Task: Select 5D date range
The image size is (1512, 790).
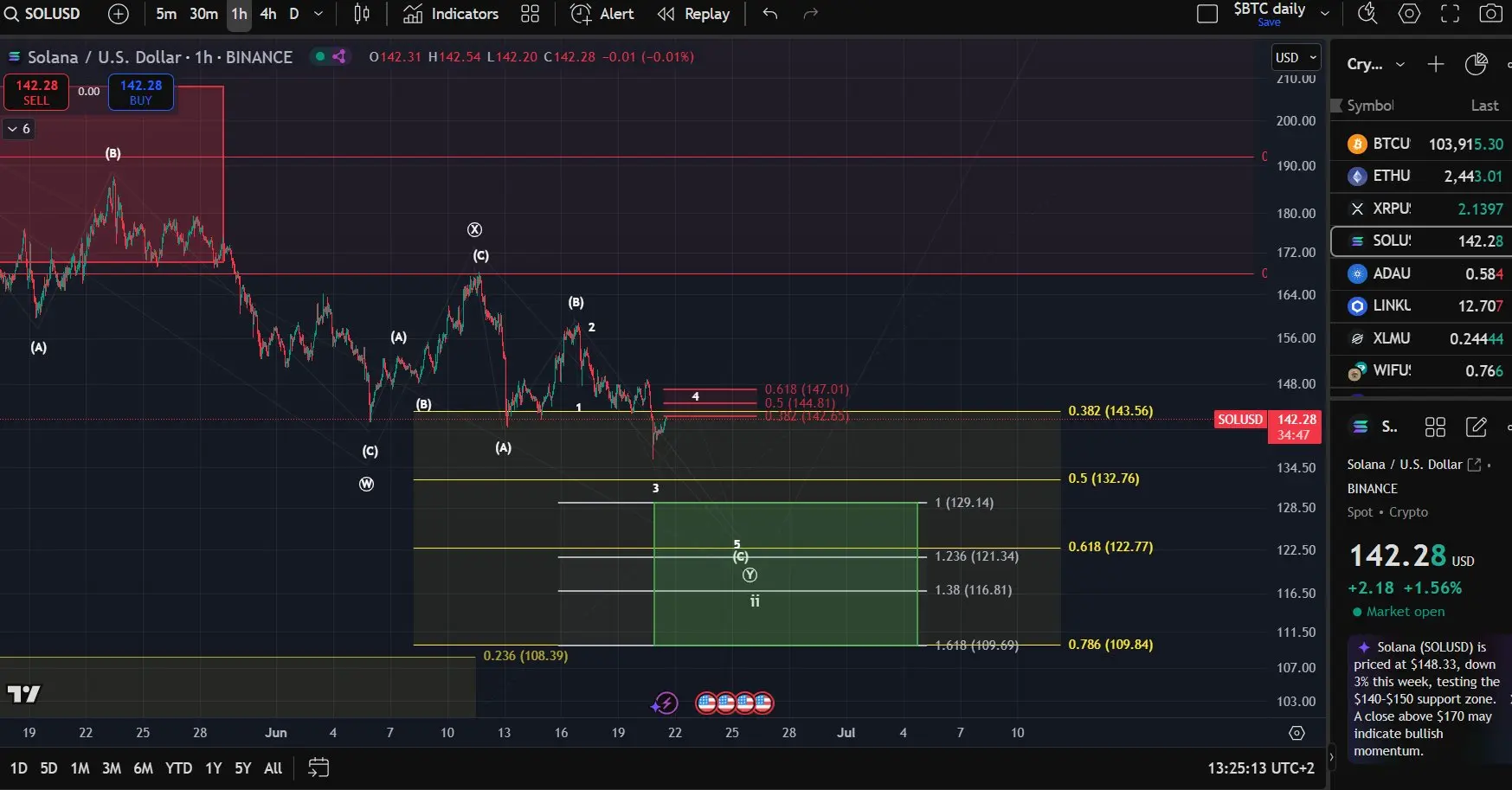Action: [48, 768]
